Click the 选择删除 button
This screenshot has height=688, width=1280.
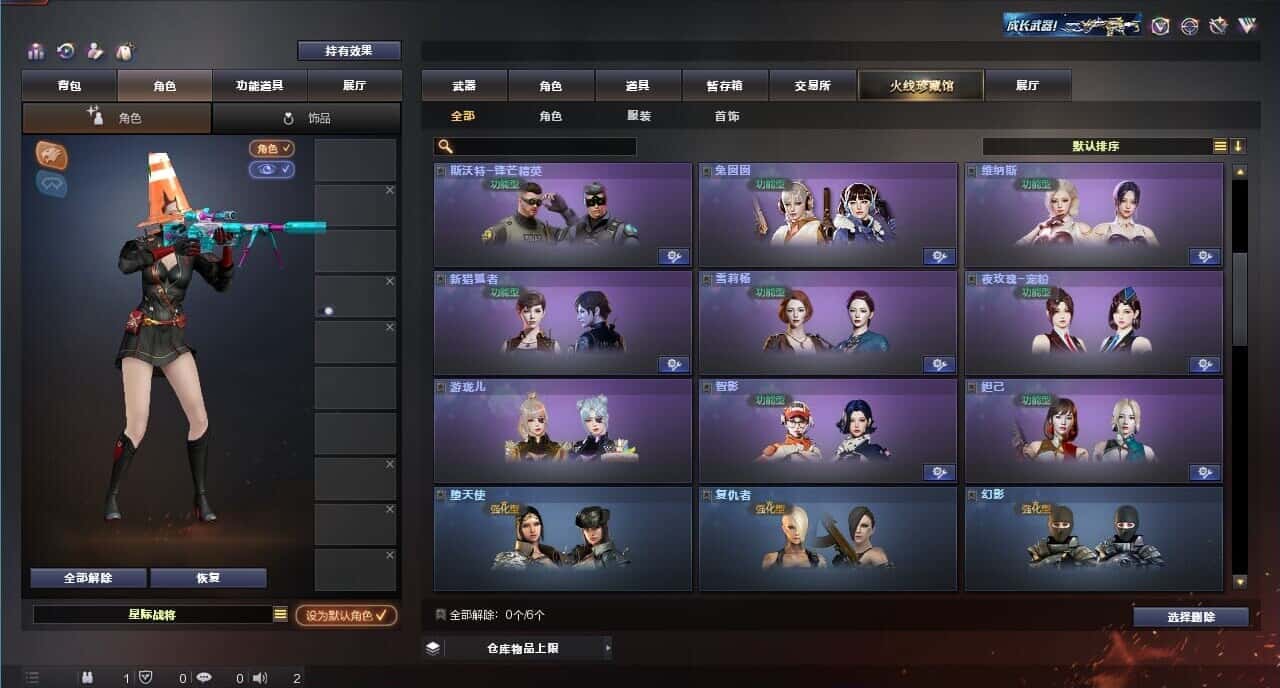click(x=1191, y=617)
